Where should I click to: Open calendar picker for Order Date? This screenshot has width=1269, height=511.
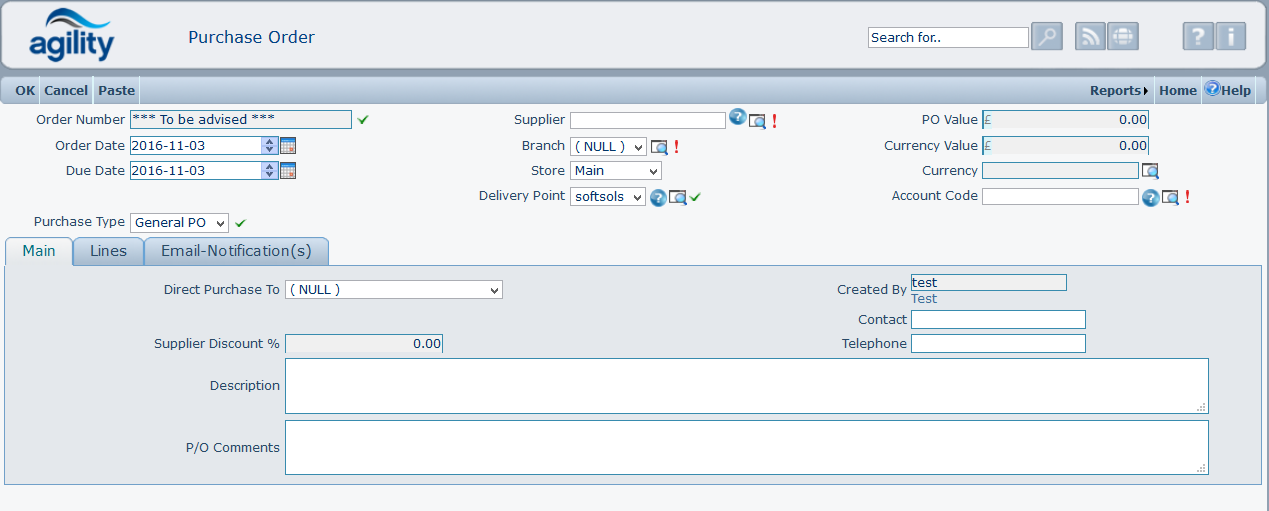coord(288,146)
